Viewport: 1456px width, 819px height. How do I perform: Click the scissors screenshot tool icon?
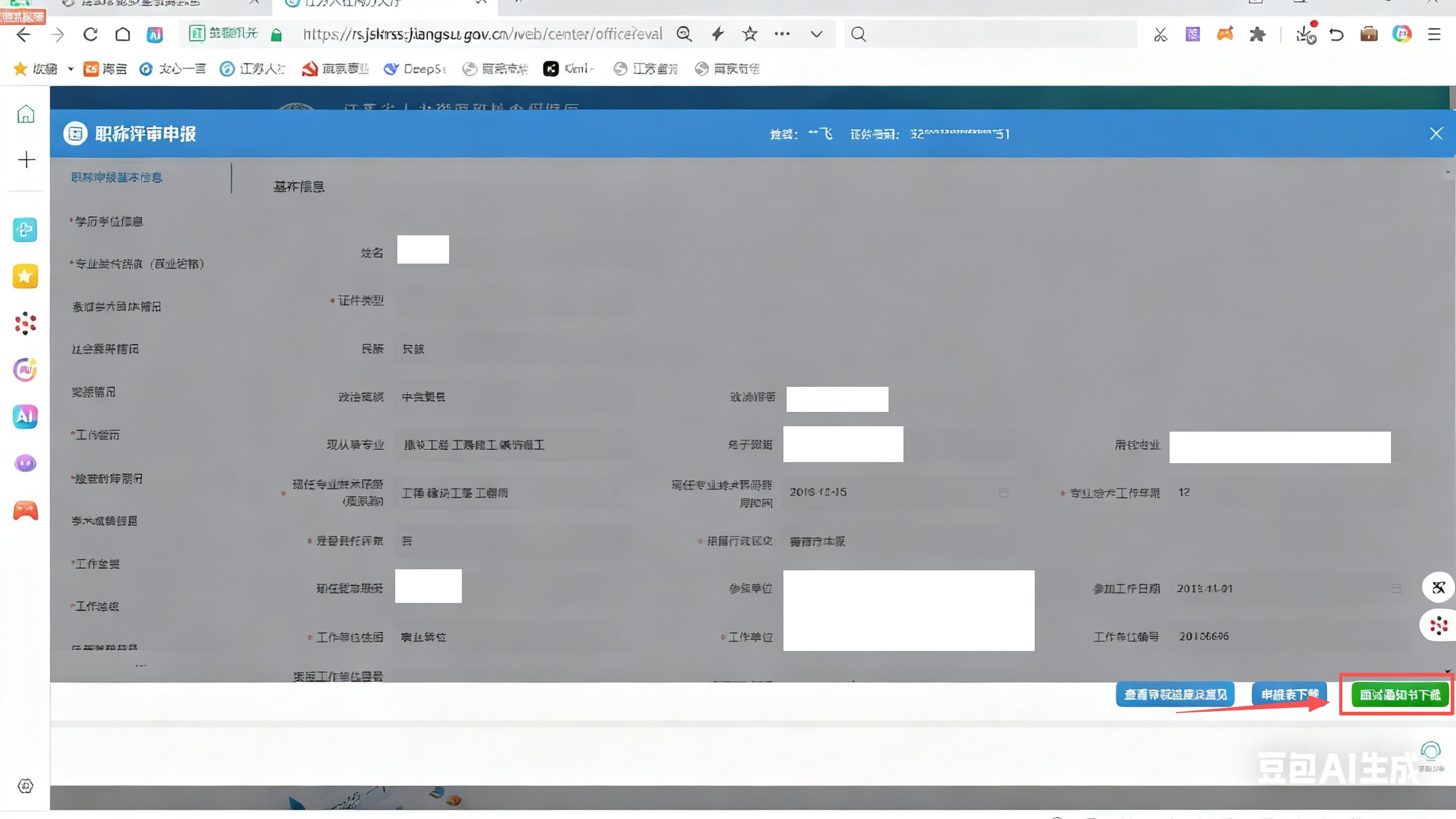point(1161,35)
